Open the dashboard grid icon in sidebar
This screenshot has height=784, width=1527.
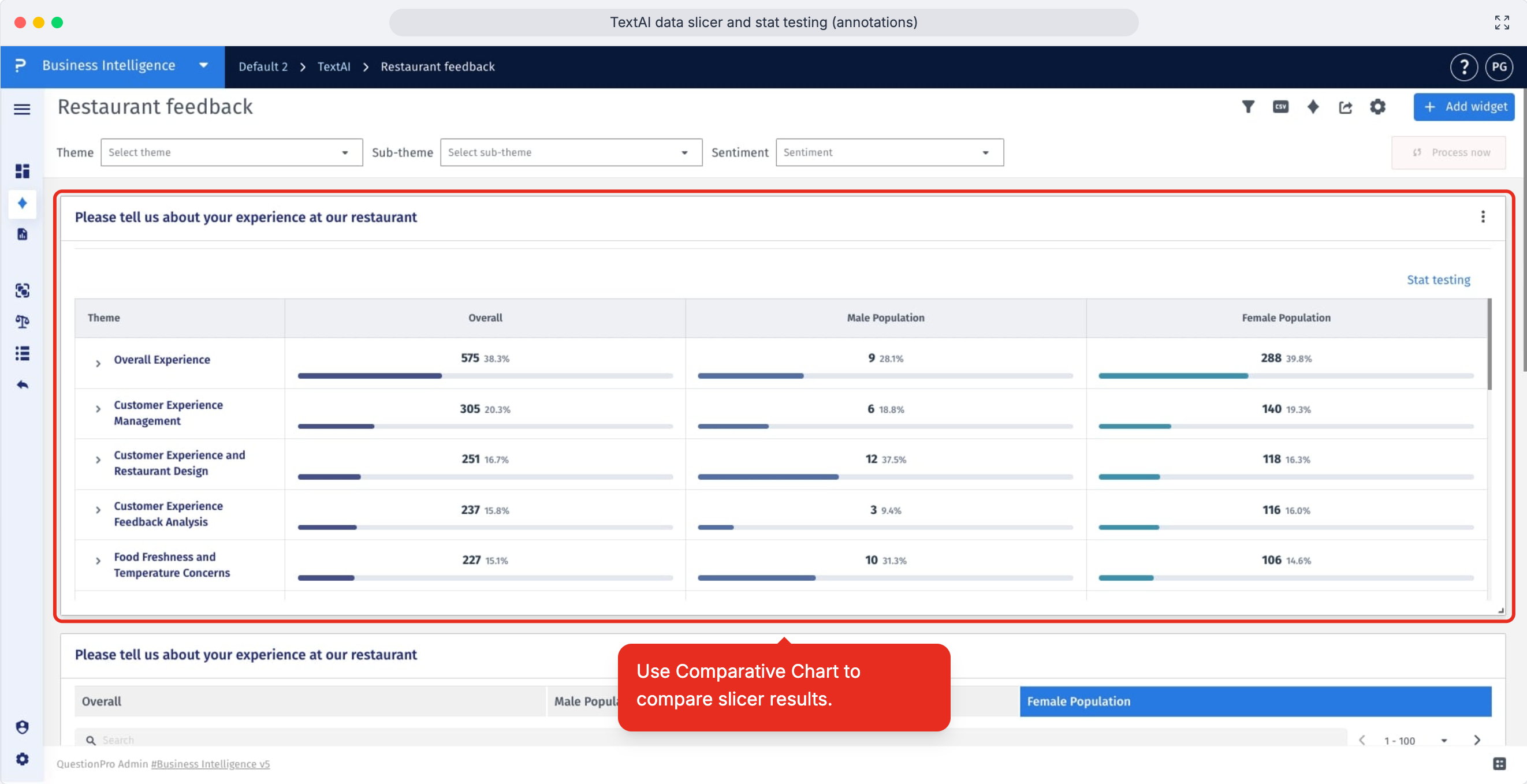[22, 171]
